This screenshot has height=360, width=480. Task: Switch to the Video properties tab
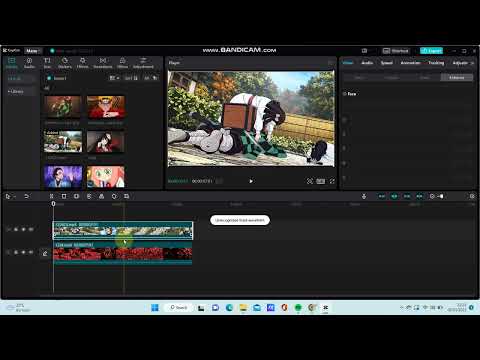pos(348,63)
